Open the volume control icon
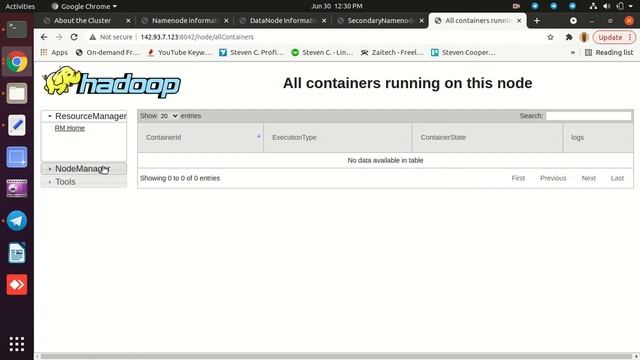The width and height of the screenshot is (640, 360). click(x=607, y=6)
